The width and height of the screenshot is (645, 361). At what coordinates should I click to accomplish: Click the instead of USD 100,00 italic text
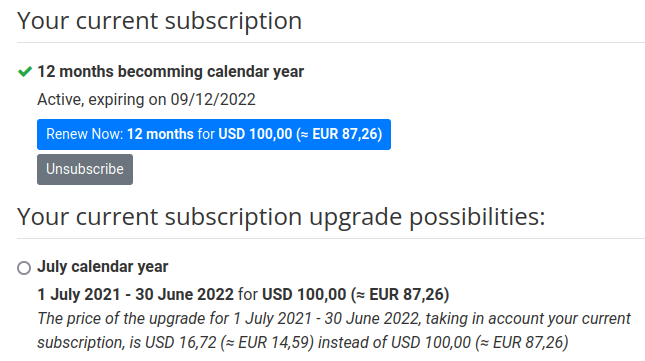[394, 342]
